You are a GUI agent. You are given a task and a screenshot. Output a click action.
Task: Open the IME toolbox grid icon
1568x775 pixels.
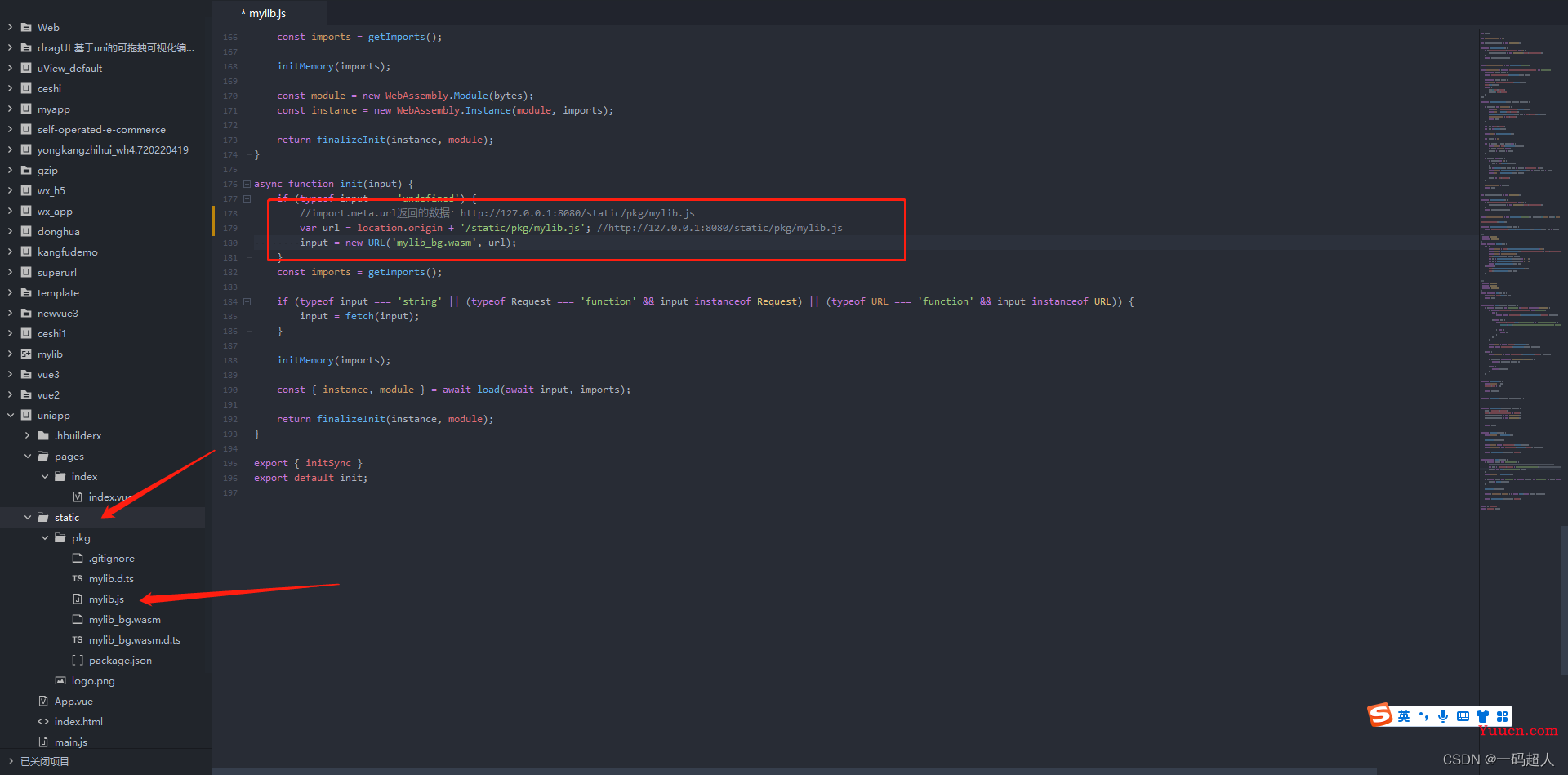pos(1502,716)
